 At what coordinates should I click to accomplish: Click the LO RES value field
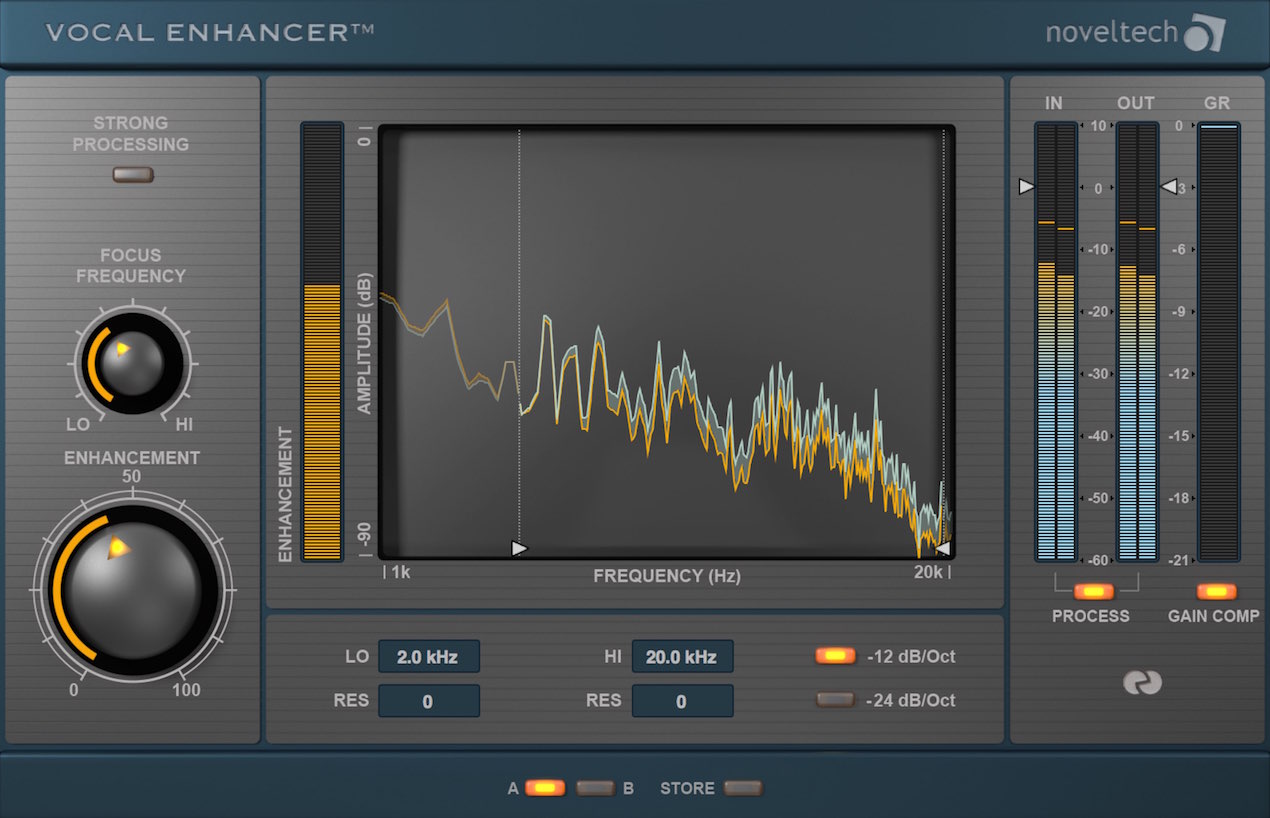click(x=428, y=701)
